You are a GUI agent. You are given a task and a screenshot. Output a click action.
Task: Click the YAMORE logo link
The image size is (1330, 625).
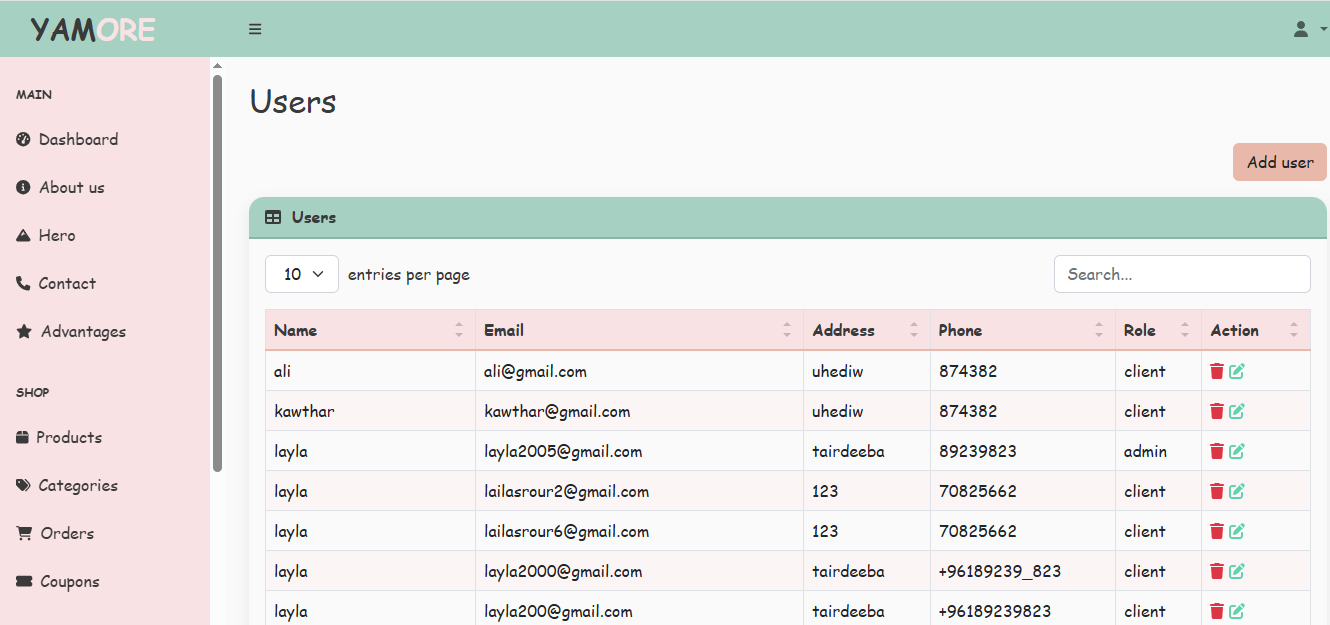click(x=93, y=29)
